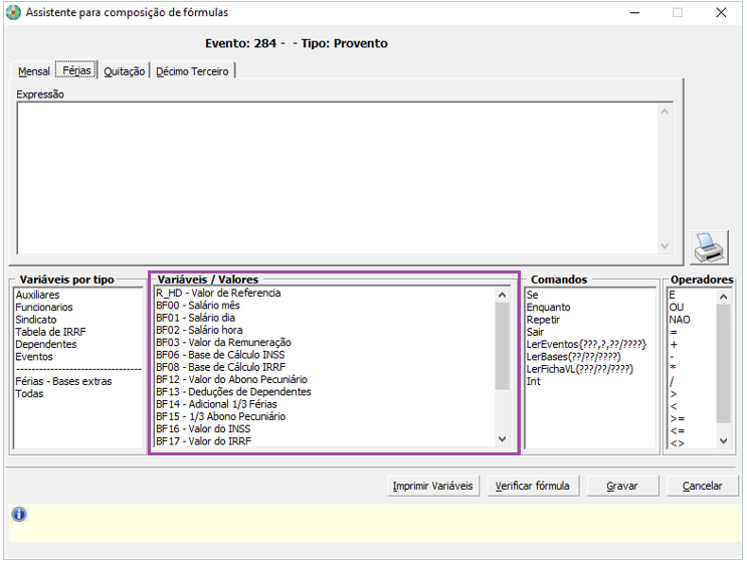Screen dimensions: 747x564
Task: Choose the Enquanto command
Action: (548, 307)
